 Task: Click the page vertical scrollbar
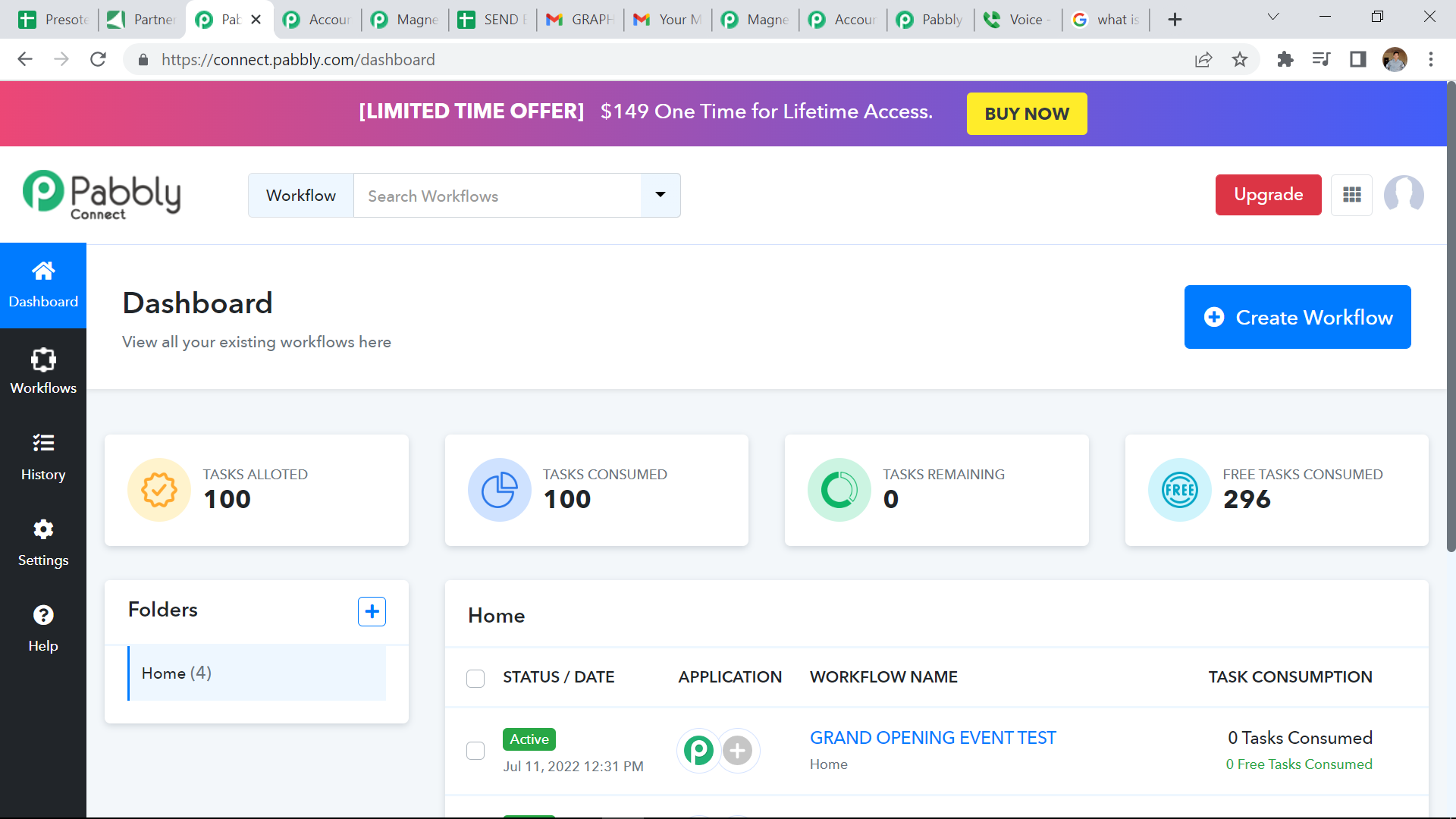point(1451,317)
